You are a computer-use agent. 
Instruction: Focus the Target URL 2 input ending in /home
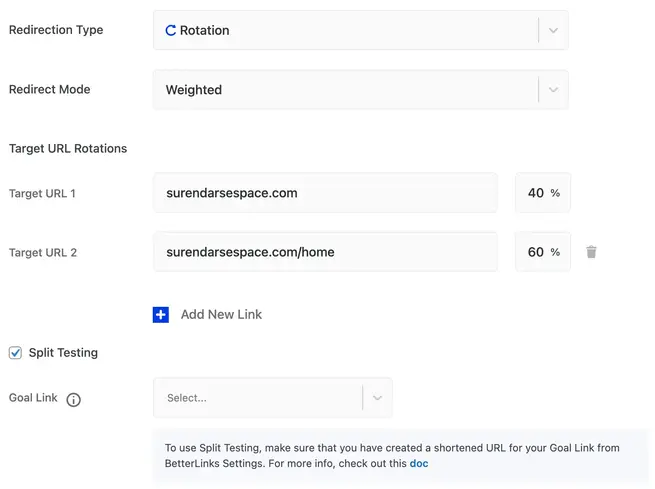(x=325, y=252)
